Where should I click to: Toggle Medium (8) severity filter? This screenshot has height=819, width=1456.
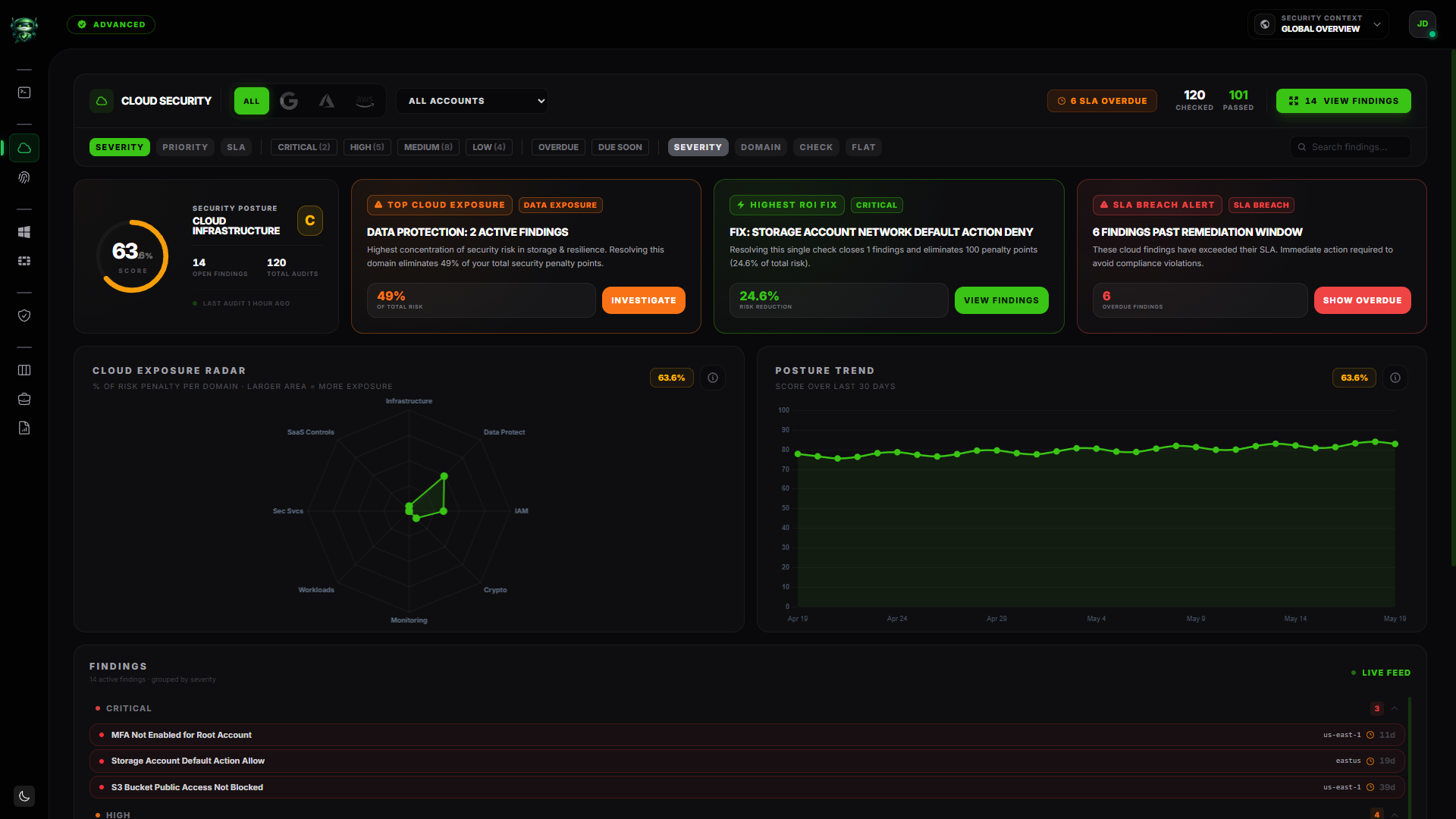[x=428, y=147]
